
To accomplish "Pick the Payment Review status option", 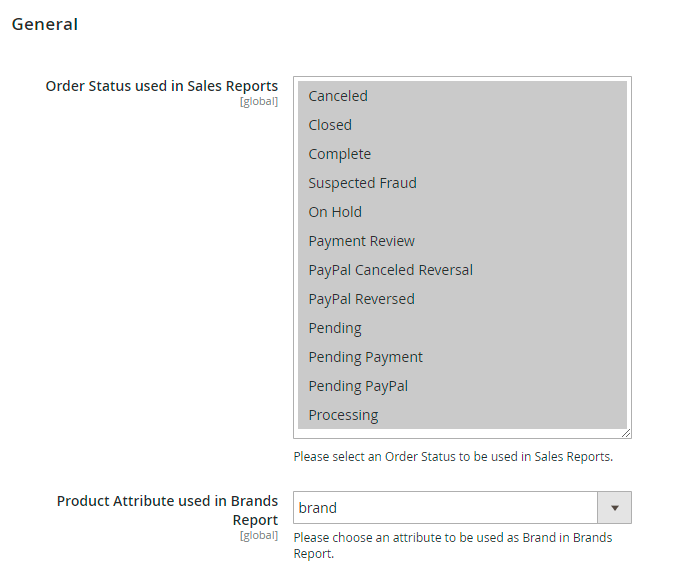I will 361,241.
